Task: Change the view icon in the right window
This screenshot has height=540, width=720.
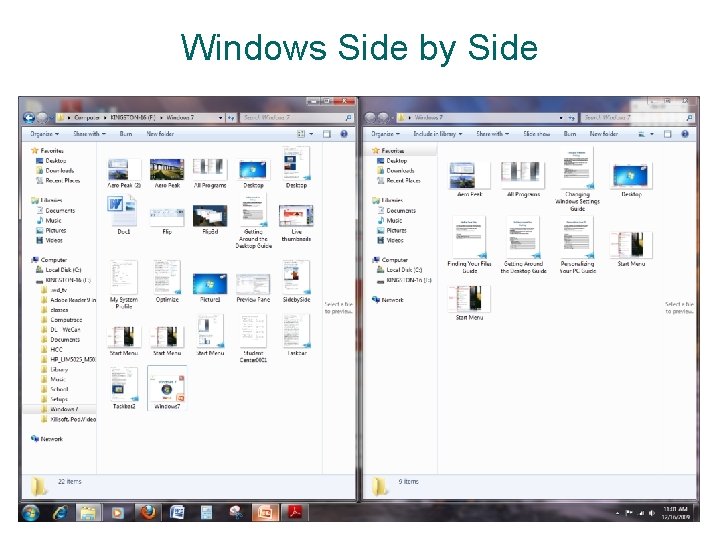Action: click(641, 134)
